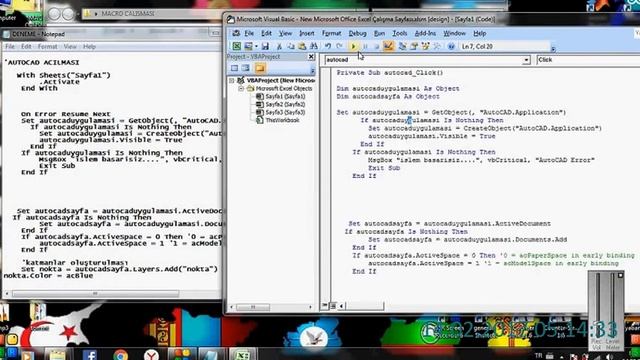The height and width of the screenshot is (360, 640).
Task: Open Excel from the taskbar
Action: click(x=242, y=355)
